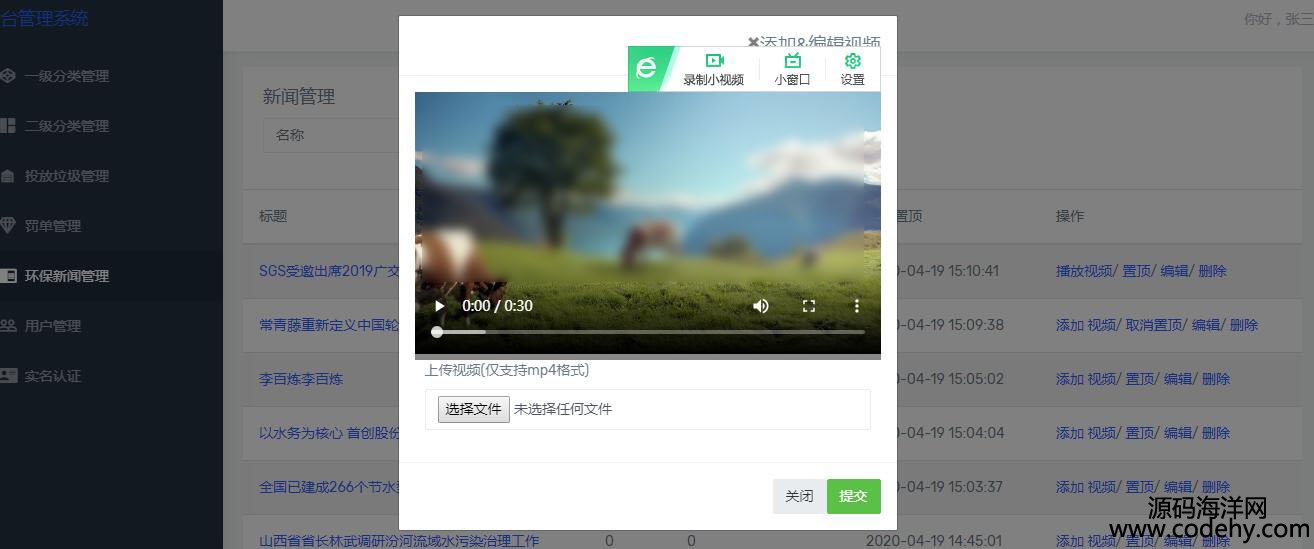Image resolution: width=1314 pixels, height=549 pixels.
Task: Open 投放垃圾管理 in the sidebar
Action: point(67,176)
